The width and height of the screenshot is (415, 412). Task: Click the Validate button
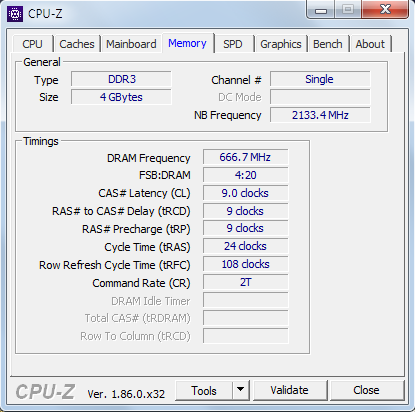pos(289,390)
